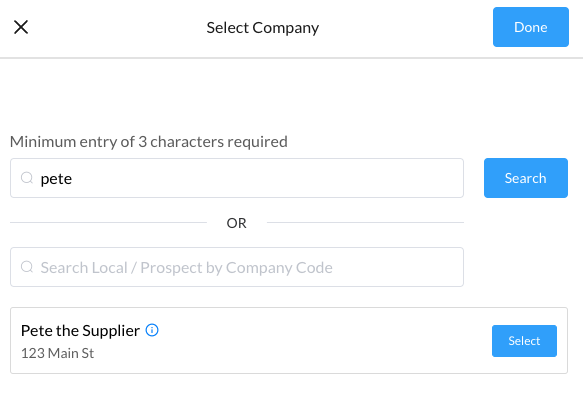Click the magnifier icon in the pete field

pos(27,178)
